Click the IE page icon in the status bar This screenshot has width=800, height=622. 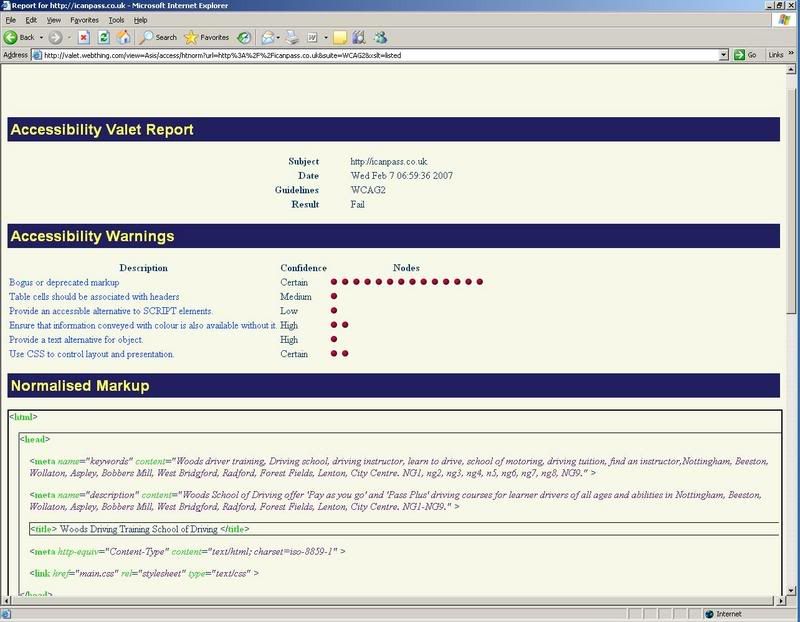coord(6,614)
